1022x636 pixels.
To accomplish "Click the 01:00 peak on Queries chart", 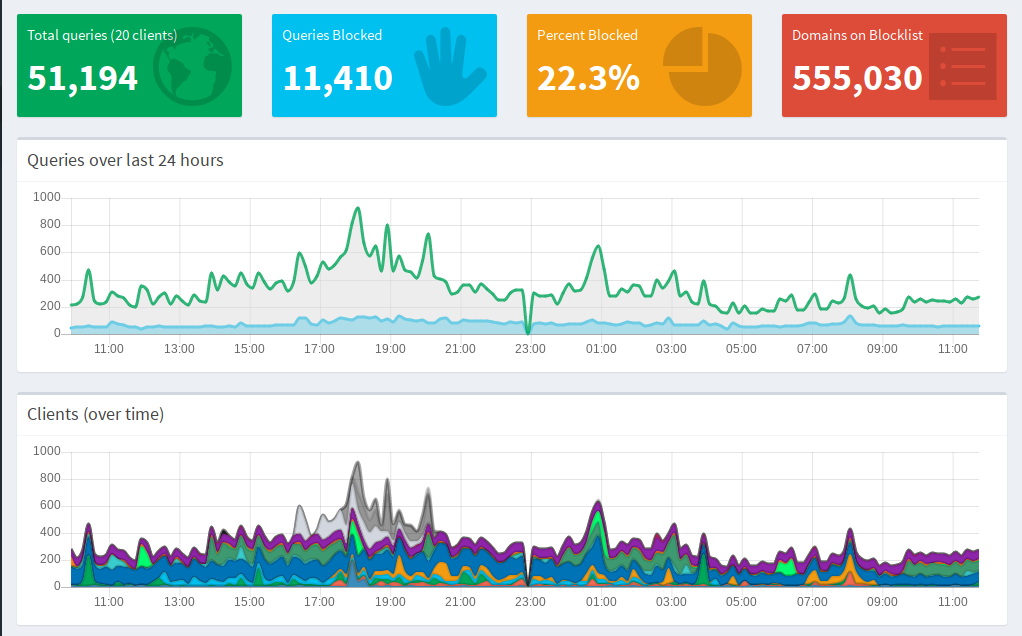I will pos(598,247).
